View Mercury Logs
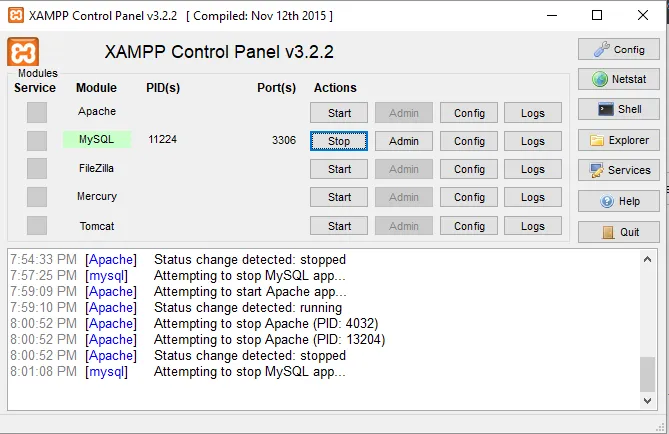The width and height of the screenshot is (669, 434). (x=533, y=198)
